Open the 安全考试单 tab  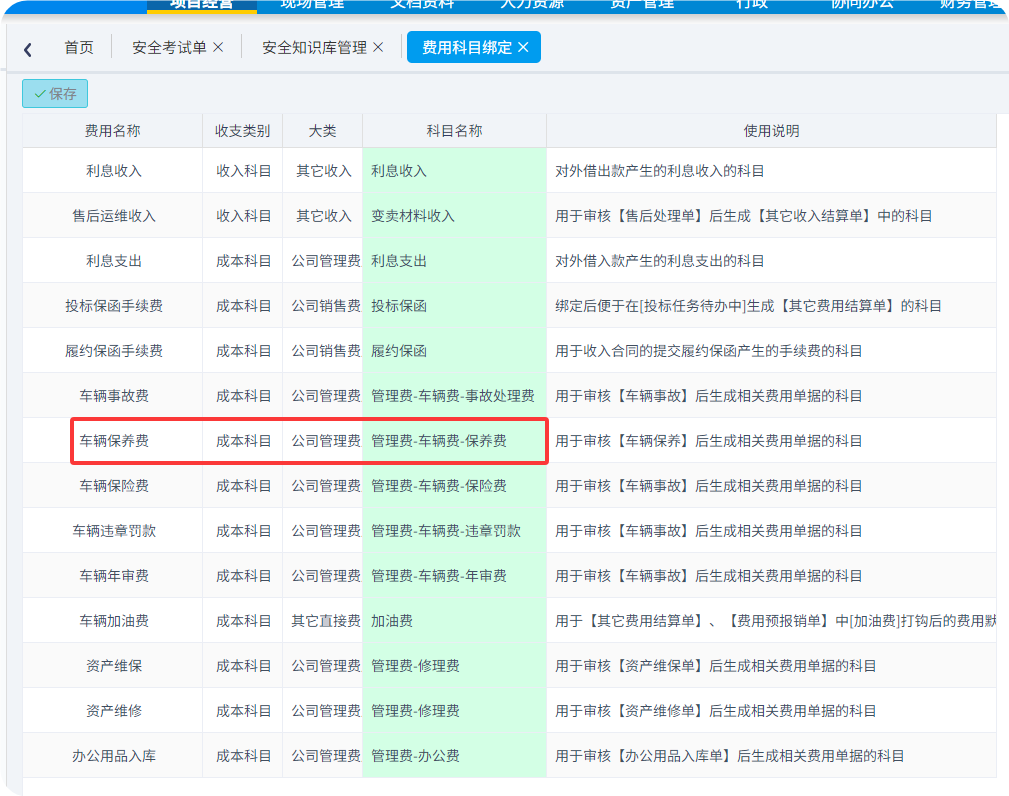pos(169,47)
